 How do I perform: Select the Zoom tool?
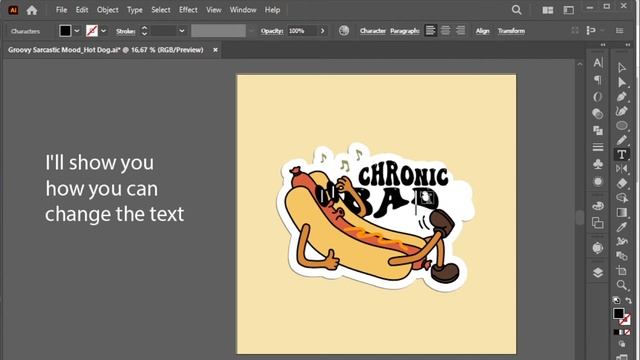tap(622, 285)
